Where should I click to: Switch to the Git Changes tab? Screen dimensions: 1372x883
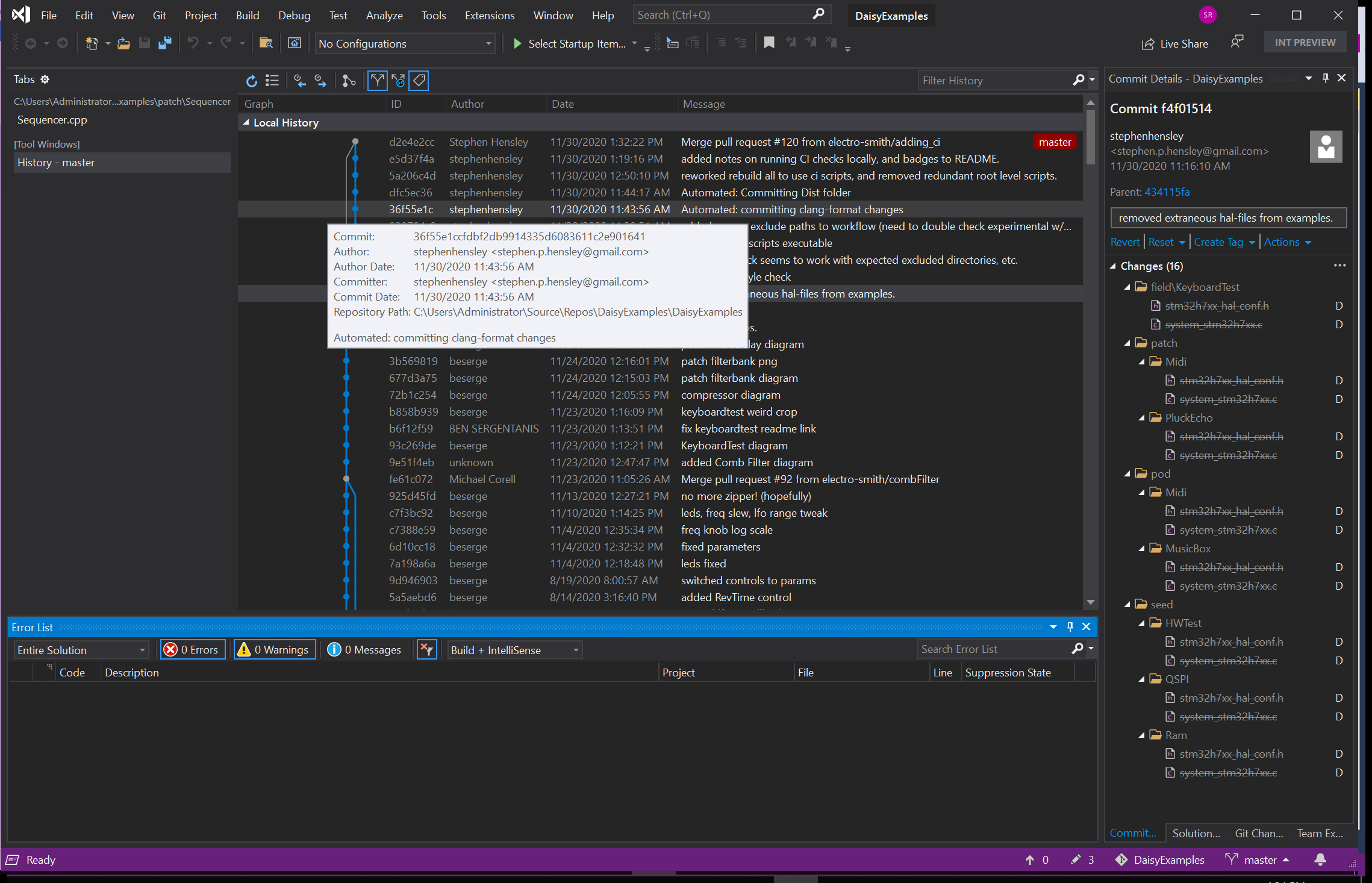coord(1259,833)
